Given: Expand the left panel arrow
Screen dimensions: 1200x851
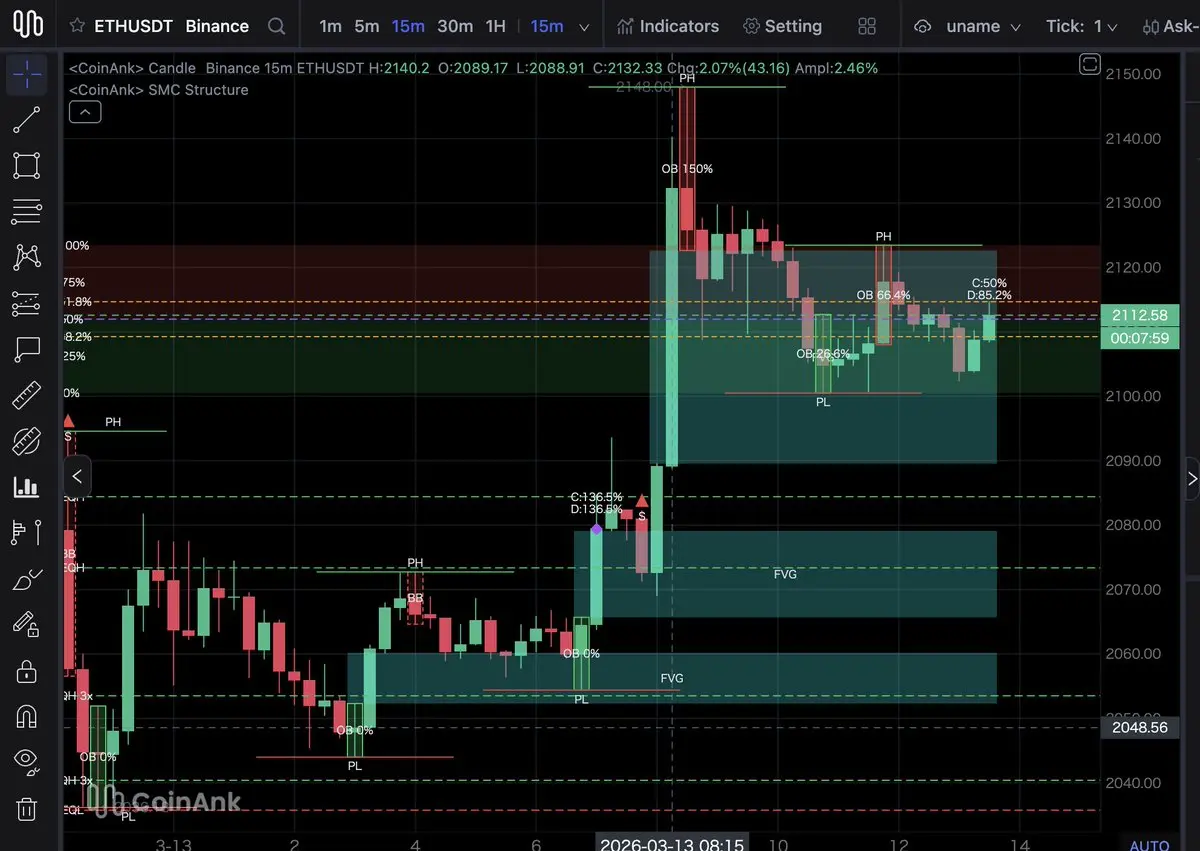Looking at the screenshot, I should pos(77,477).
